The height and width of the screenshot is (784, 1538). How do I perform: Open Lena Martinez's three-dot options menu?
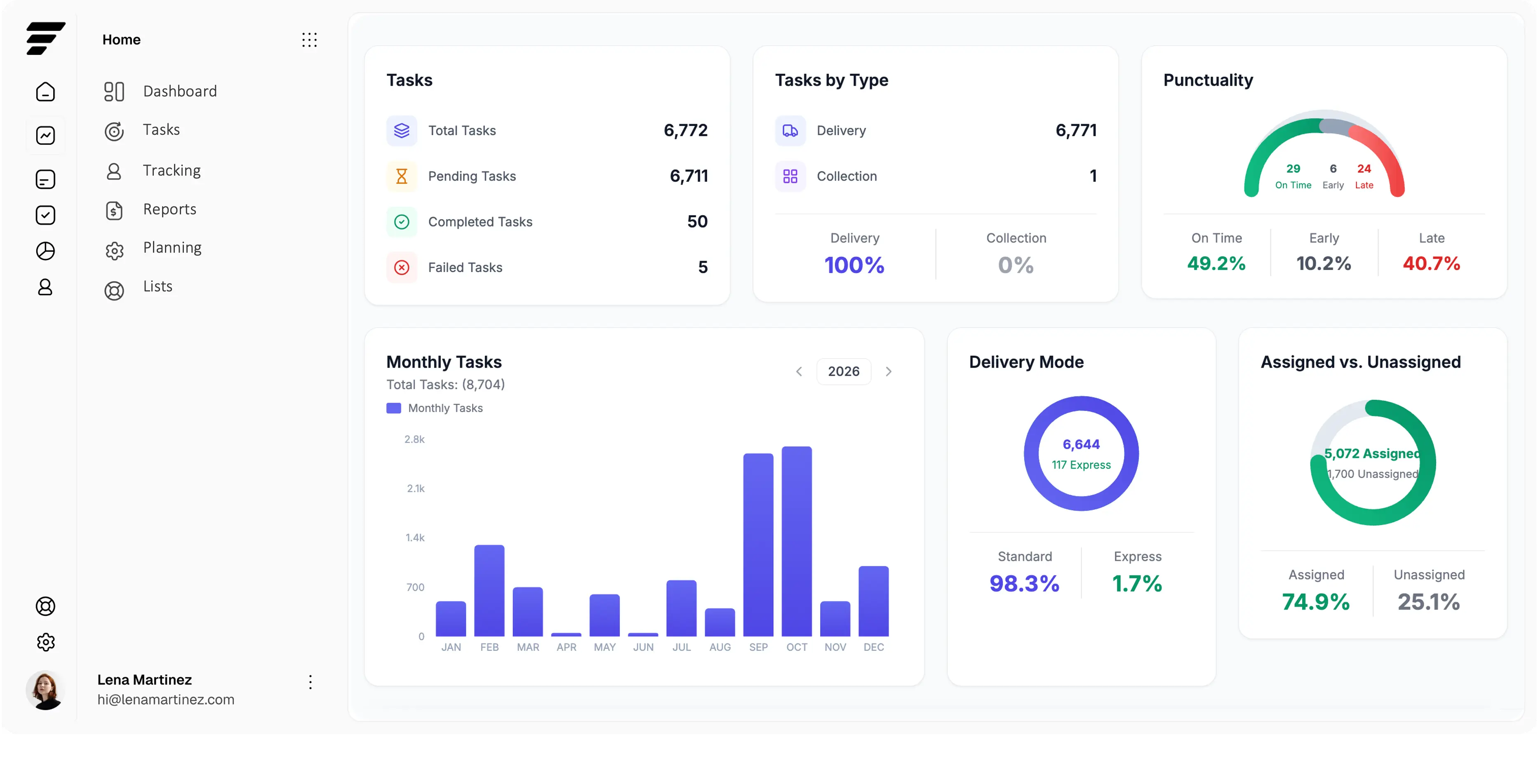(x=310, y=681)
